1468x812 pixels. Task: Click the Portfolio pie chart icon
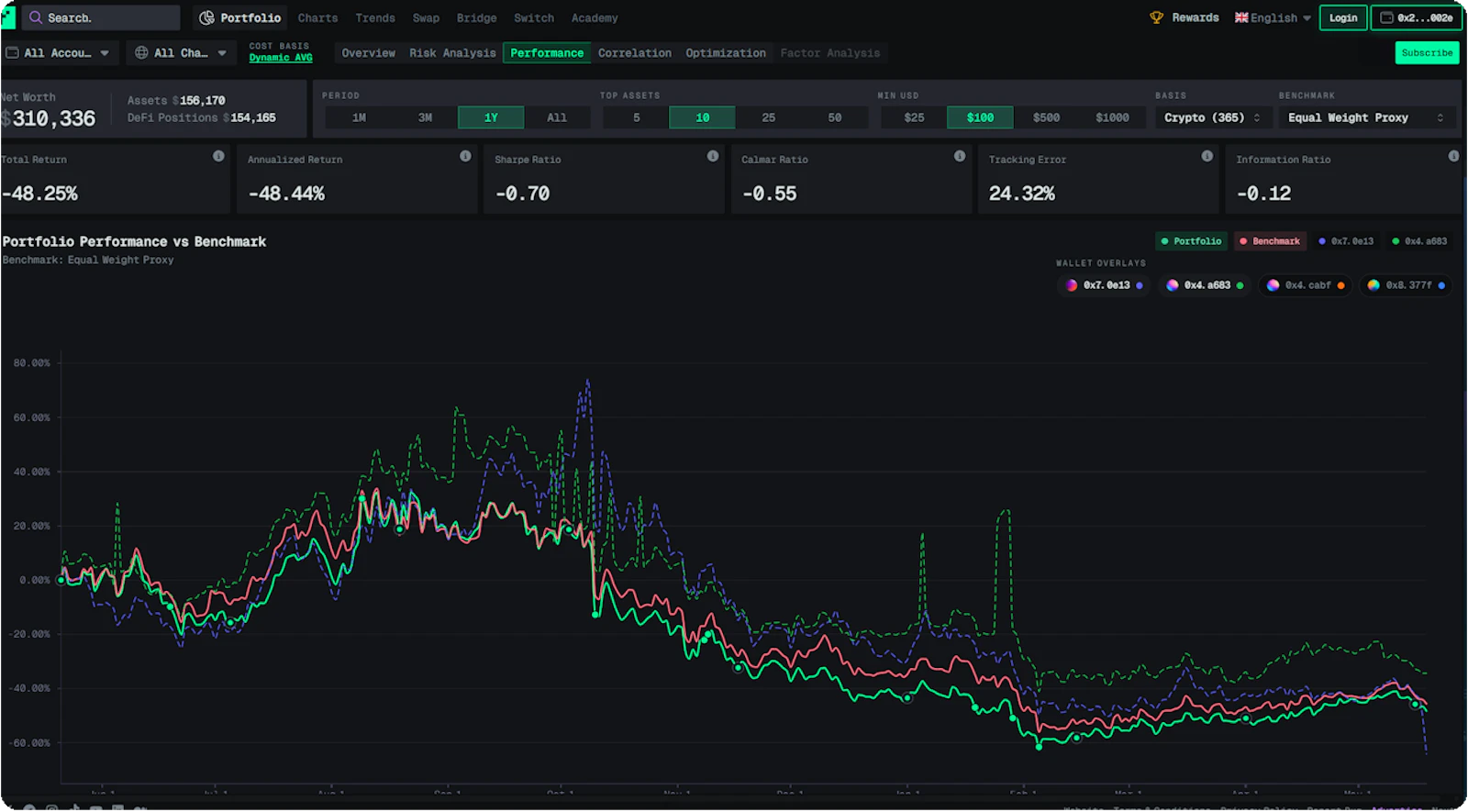tap(207, 17)
